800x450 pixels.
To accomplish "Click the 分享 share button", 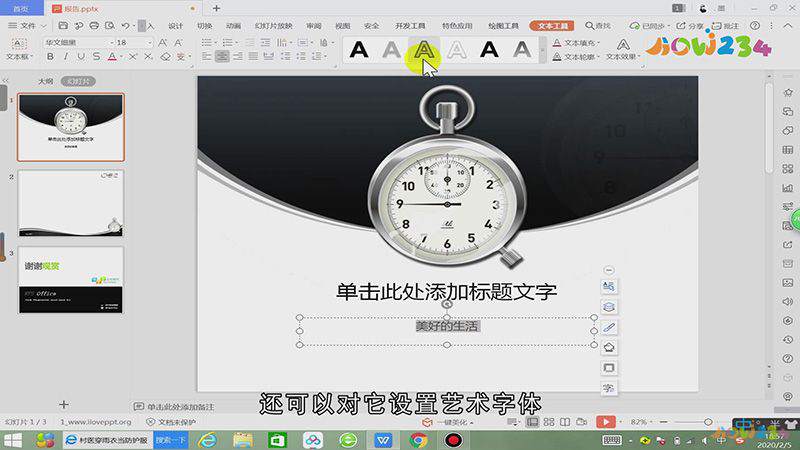I will click(x=690, y=26).
